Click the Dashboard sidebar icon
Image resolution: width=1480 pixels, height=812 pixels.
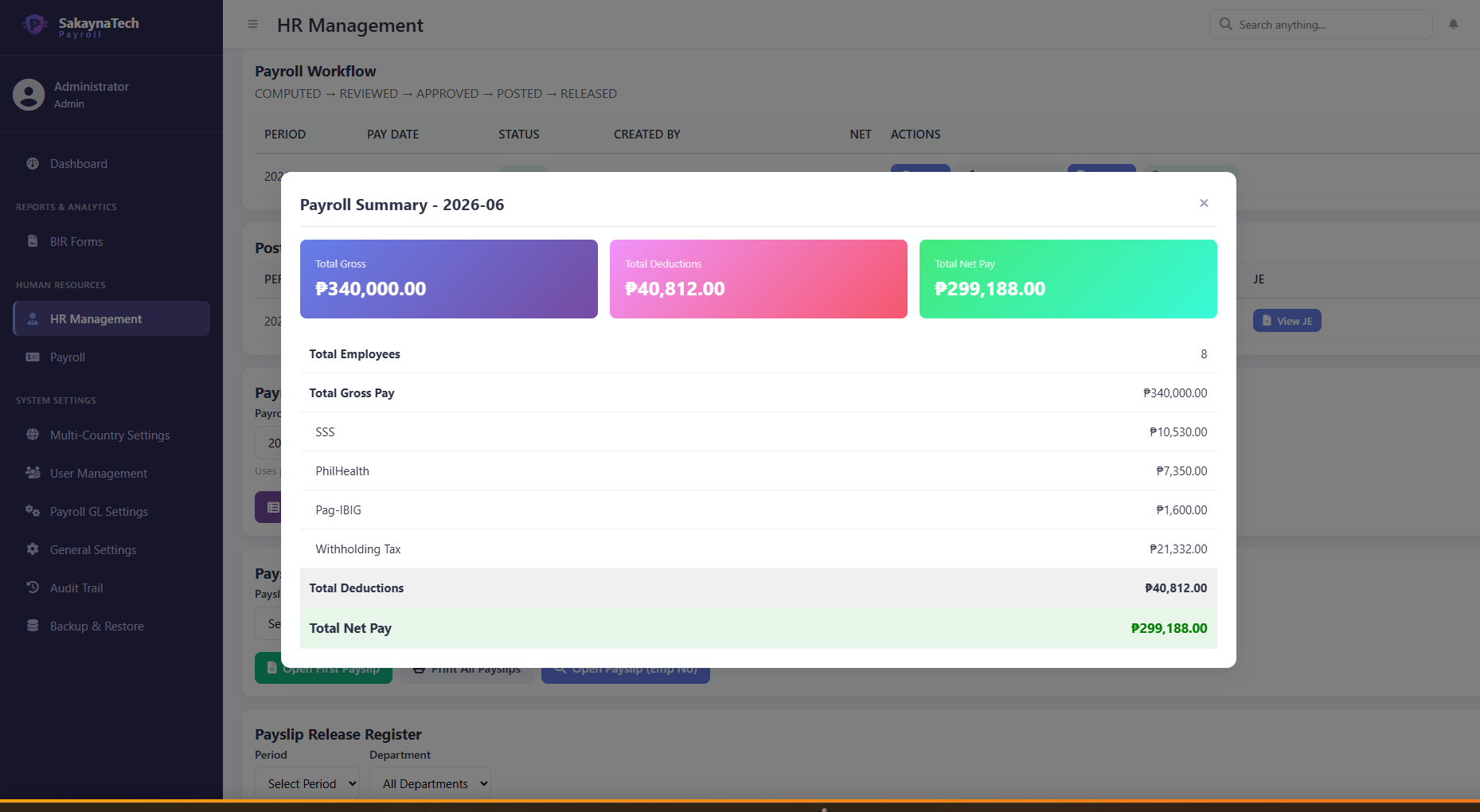click(x=33, y=163)
